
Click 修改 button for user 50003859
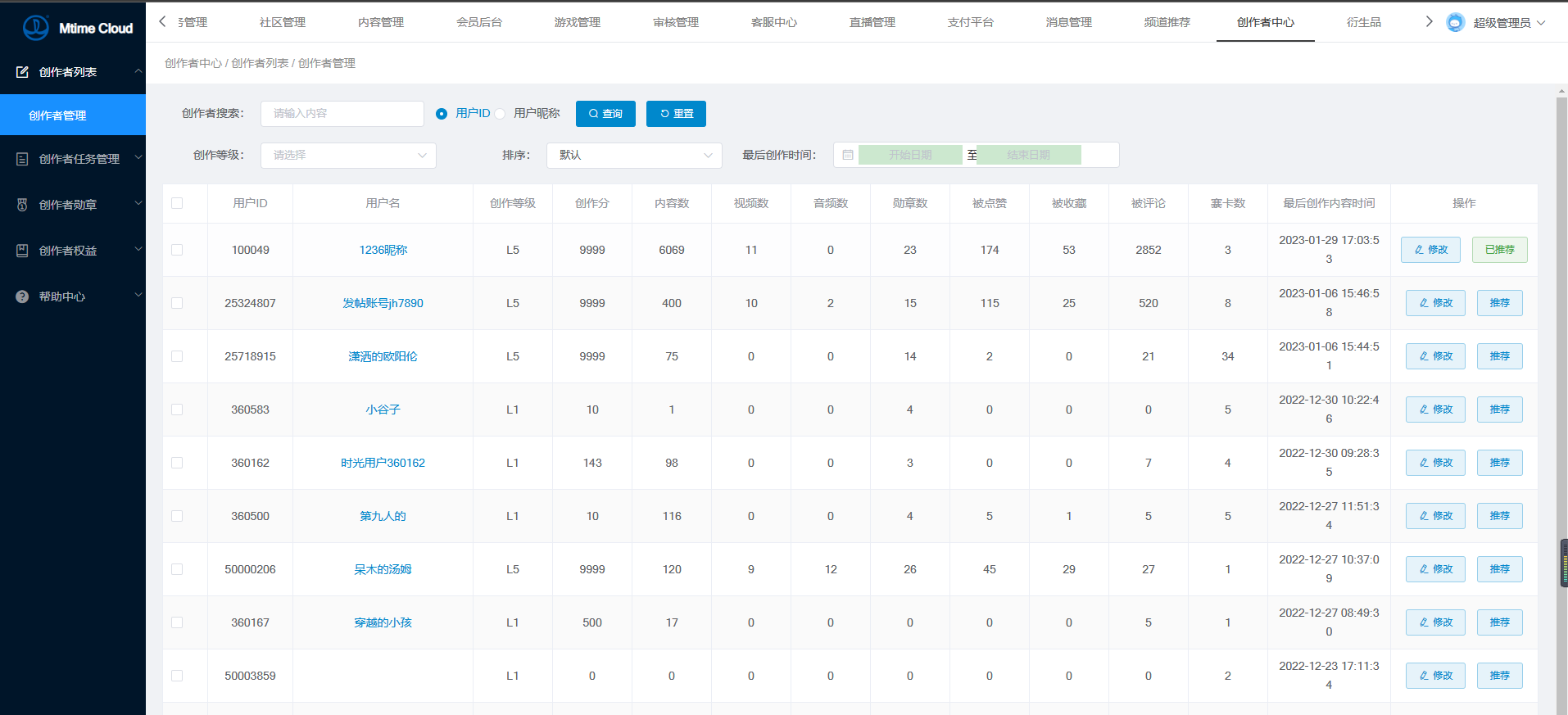1435,676
